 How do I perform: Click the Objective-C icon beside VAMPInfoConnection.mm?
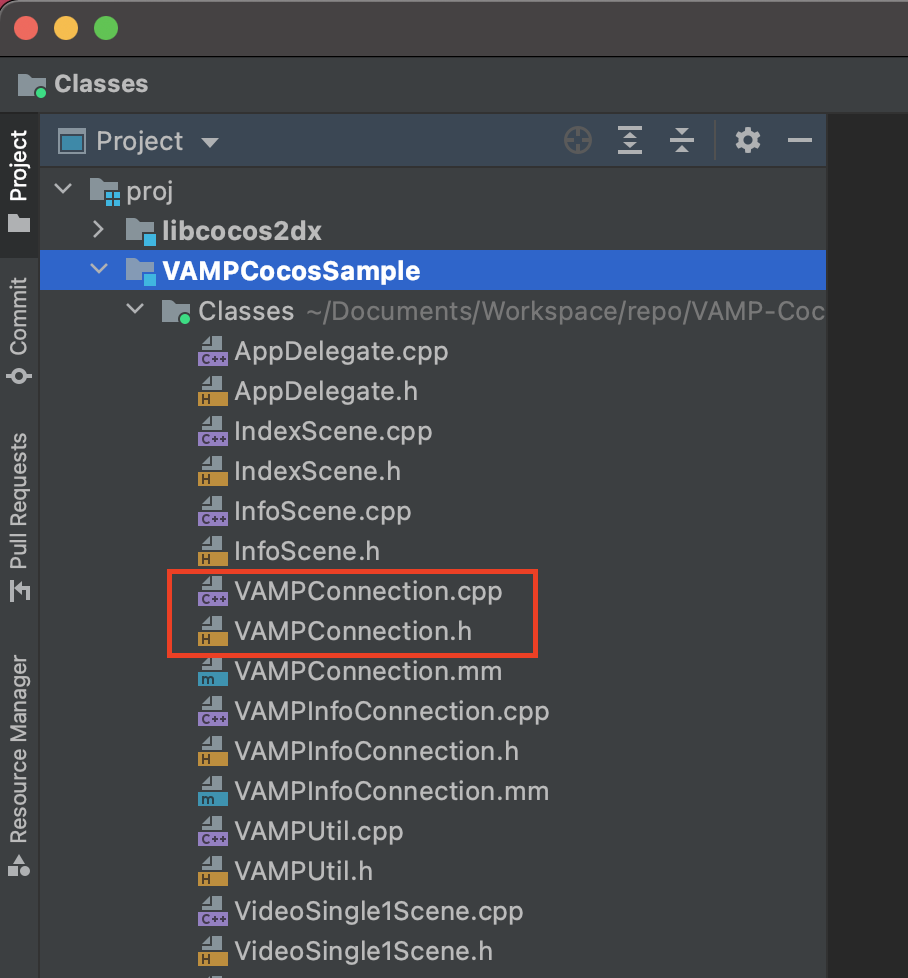pyautogui.click(x=211, y=791)
